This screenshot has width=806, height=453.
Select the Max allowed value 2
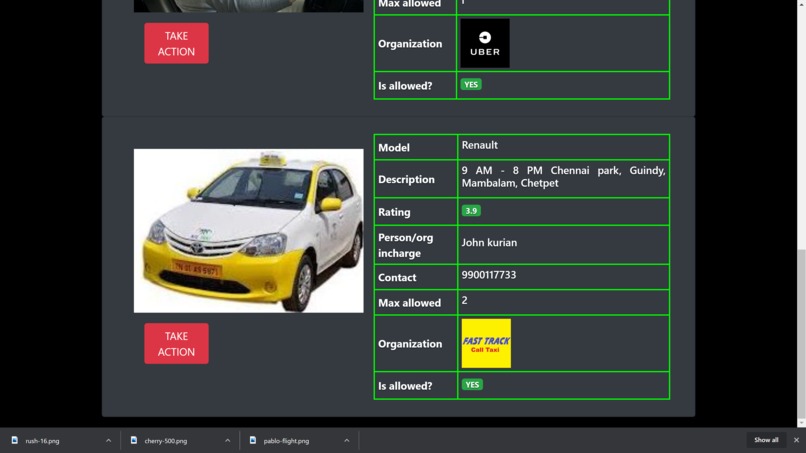464,300
